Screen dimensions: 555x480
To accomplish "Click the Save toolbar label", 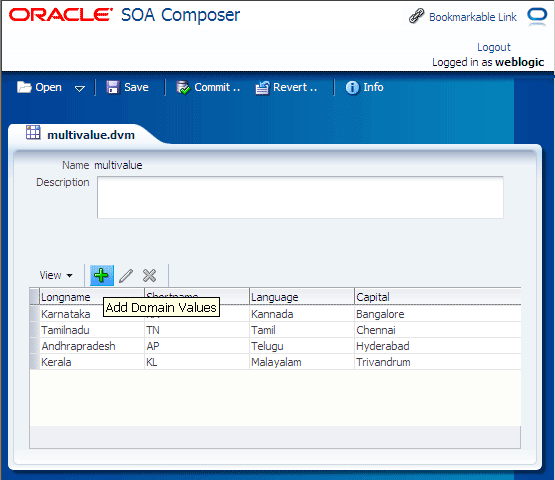I will point(136,87).
